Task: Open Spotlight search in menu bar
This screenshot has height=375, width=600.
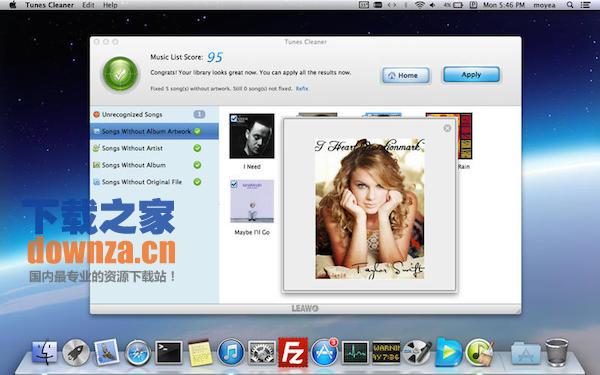Action: pos(570,5)
